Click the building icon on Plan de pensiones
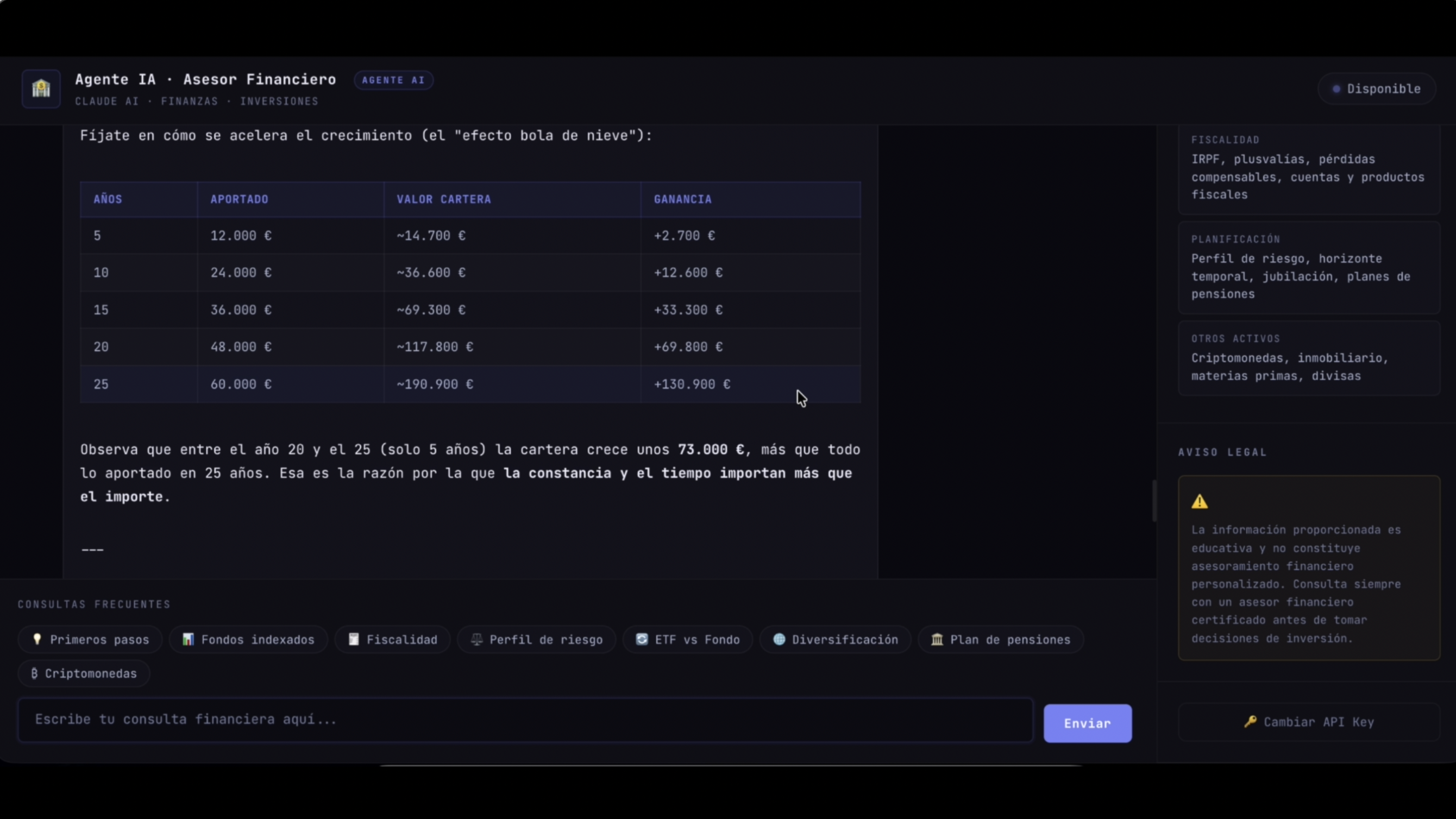This screenshot has height=819, width=1456. click(937, 639)
